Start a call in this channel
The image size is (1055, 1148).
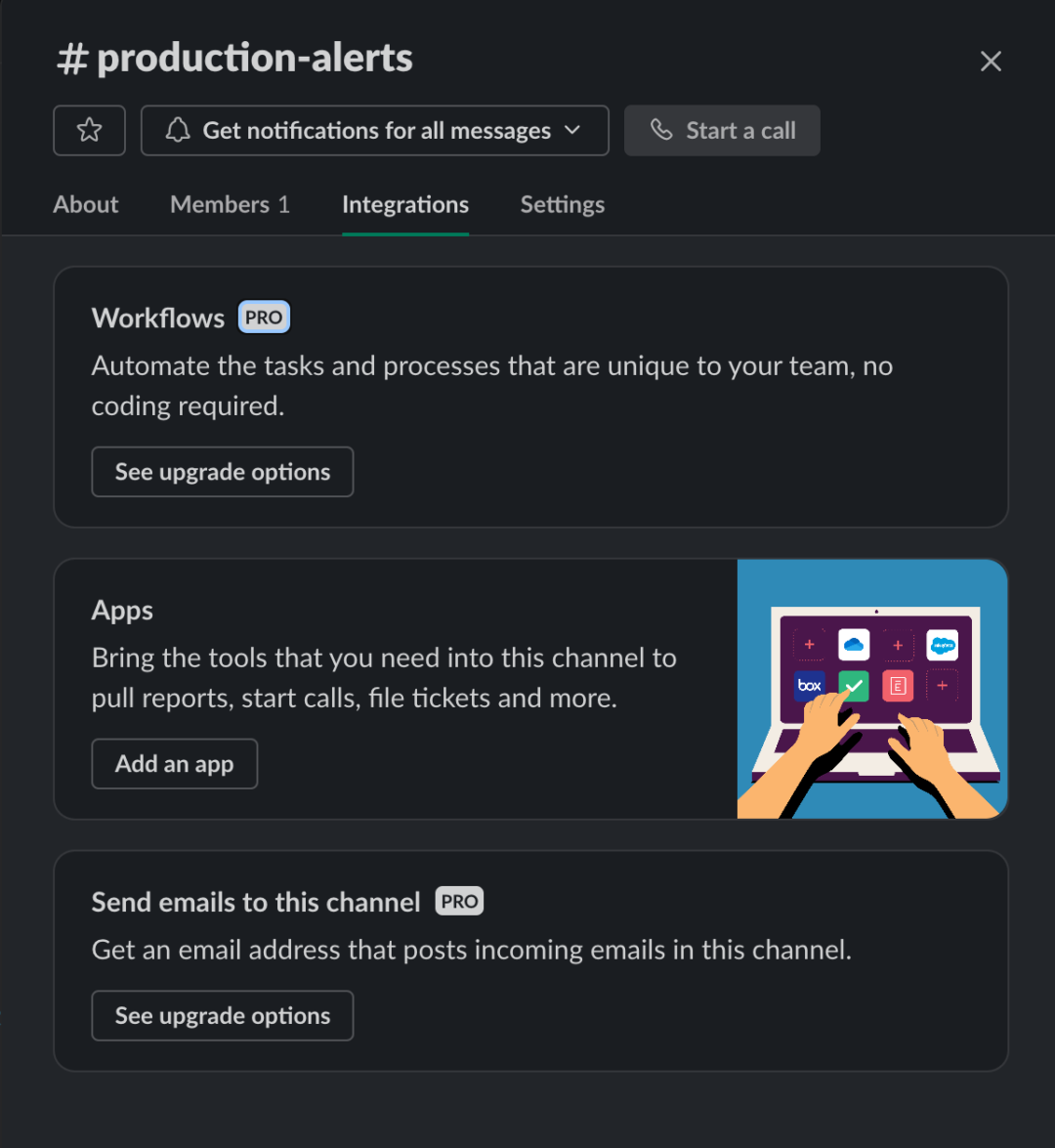click(722, 130)
